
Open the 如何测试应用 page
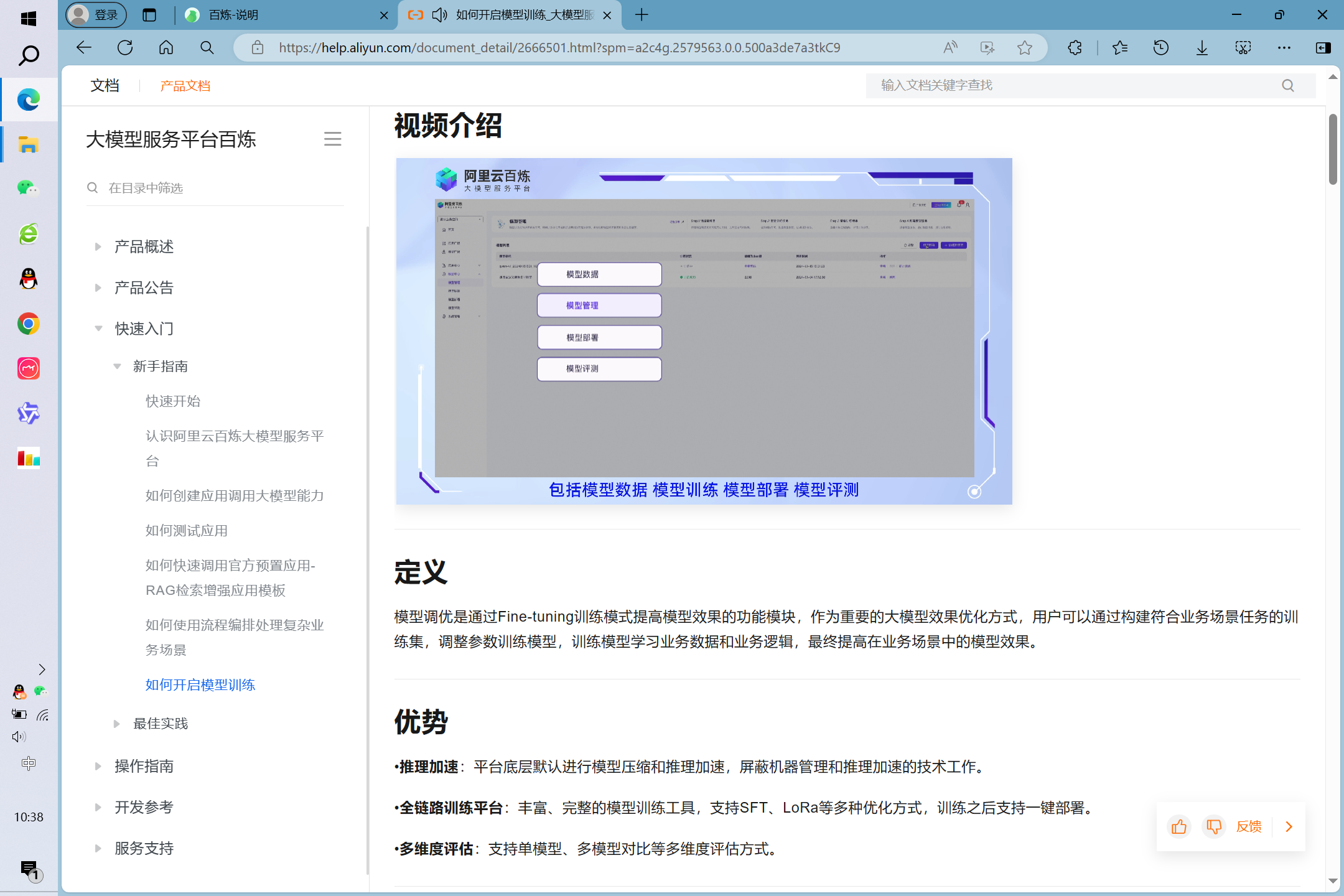[186, 531]
